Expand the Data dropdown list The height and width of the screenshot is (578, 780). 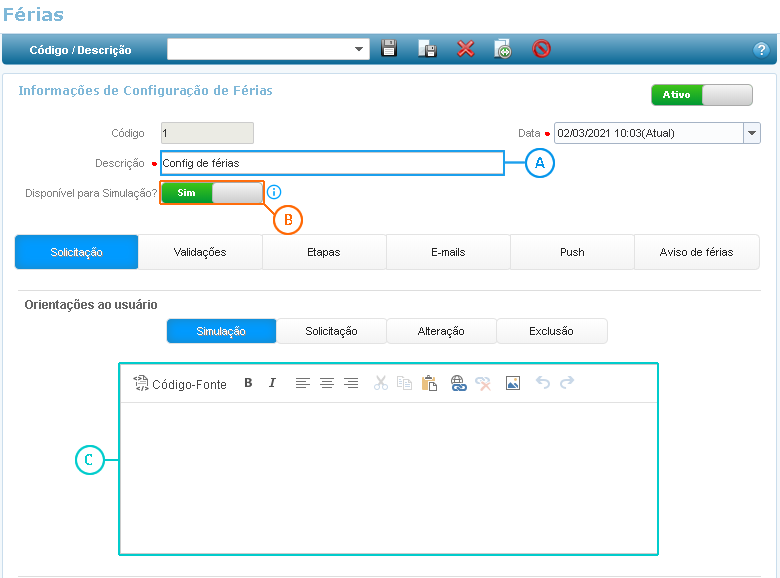pos(752,133)
